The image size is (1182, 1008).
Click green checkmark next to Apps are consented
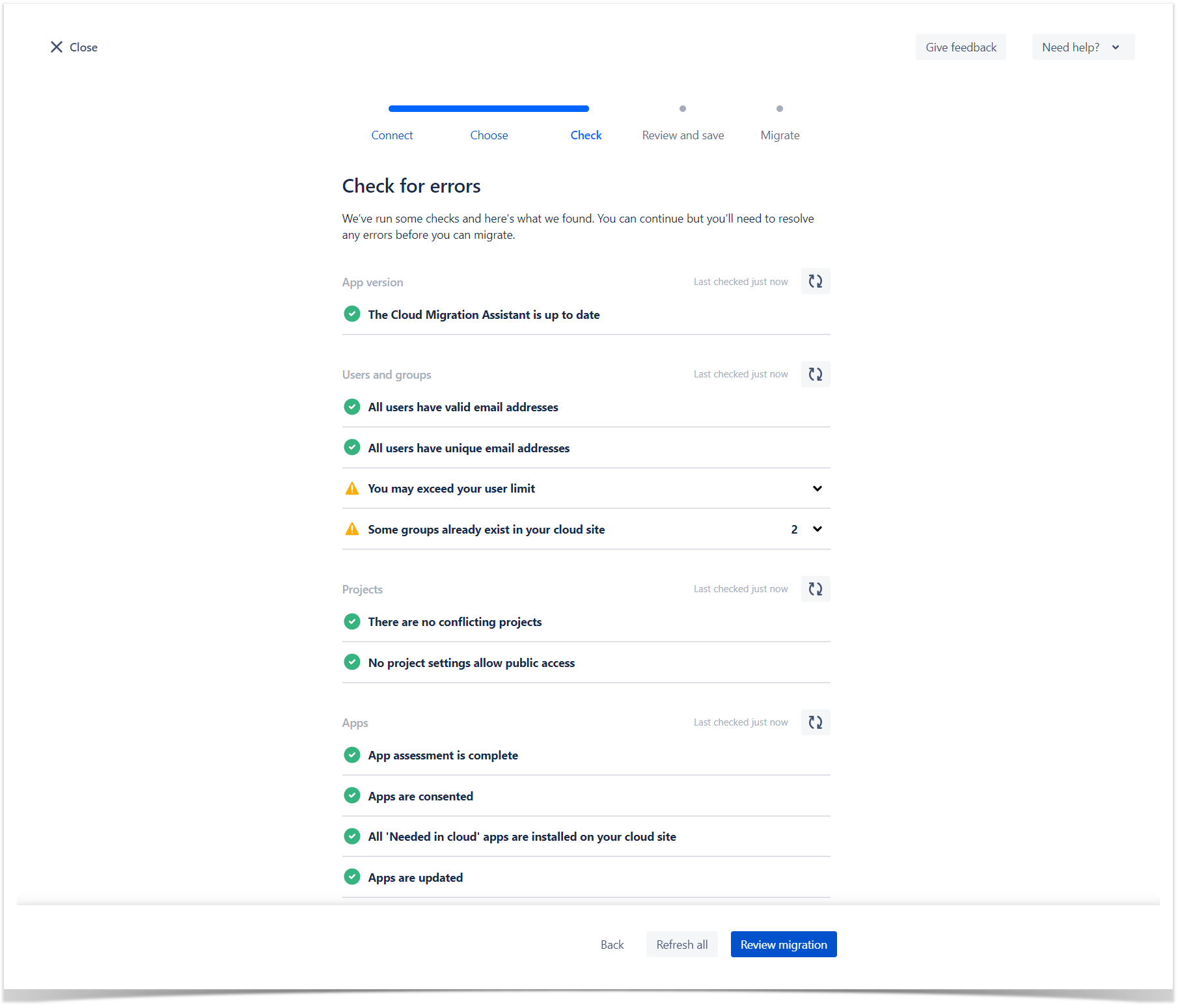coord(352,796)
